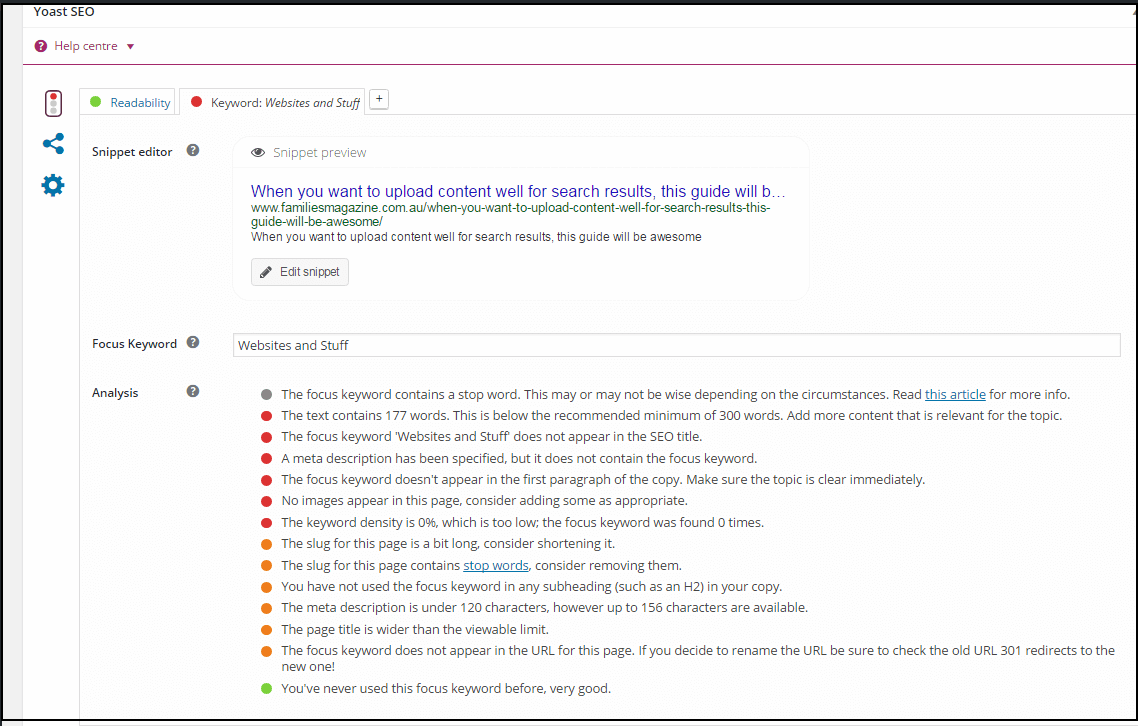Click the pencil icon on Edit snippet
Image resolution: width=1138 pixels, height=726 pixels.
click(266, 272)
